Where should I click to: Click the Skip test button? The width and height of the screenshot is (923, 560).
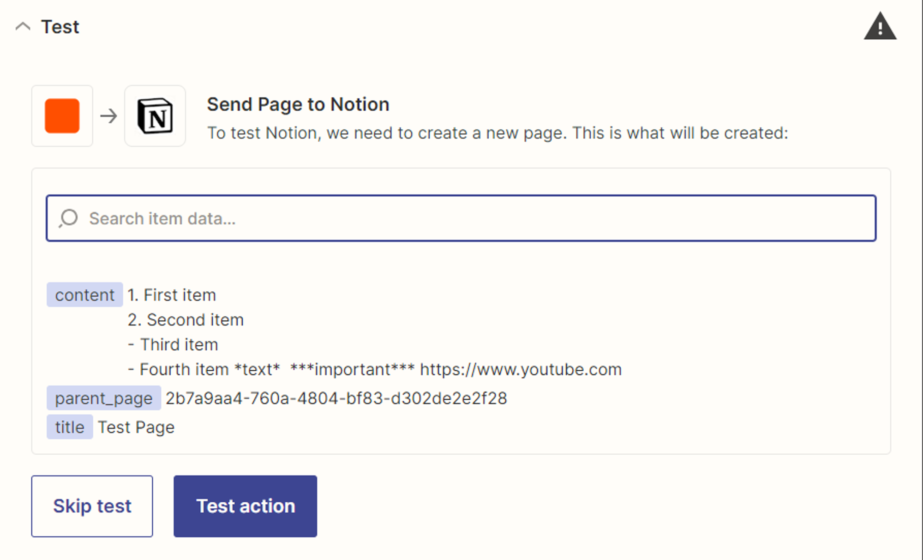92,506
